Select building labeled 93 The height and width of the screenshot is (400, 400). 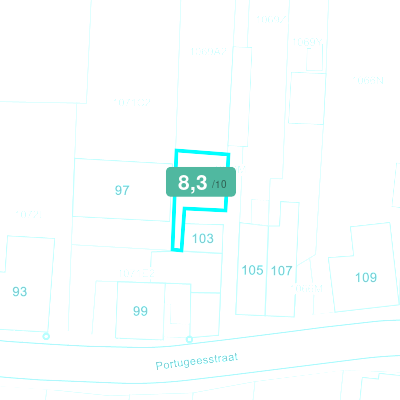pyautogui.click(x=20, y=292)
